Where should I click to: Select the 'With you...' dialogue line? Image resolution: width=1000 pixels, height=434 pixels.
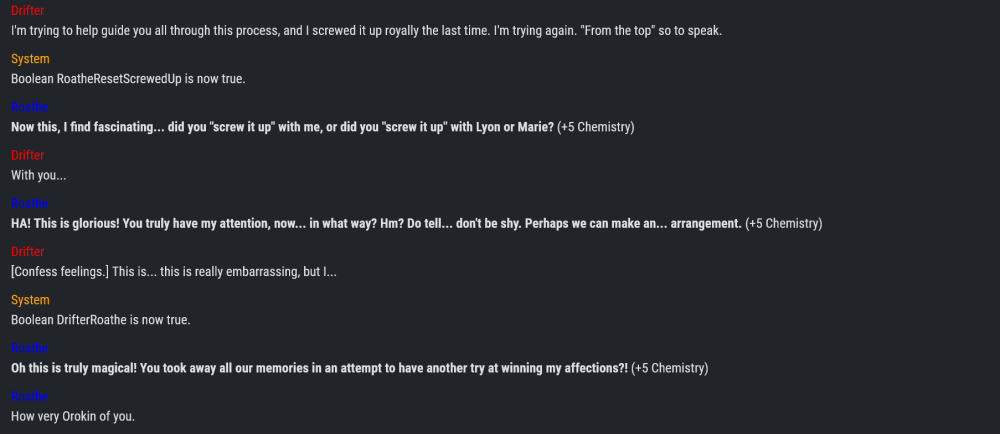(38, 176)
